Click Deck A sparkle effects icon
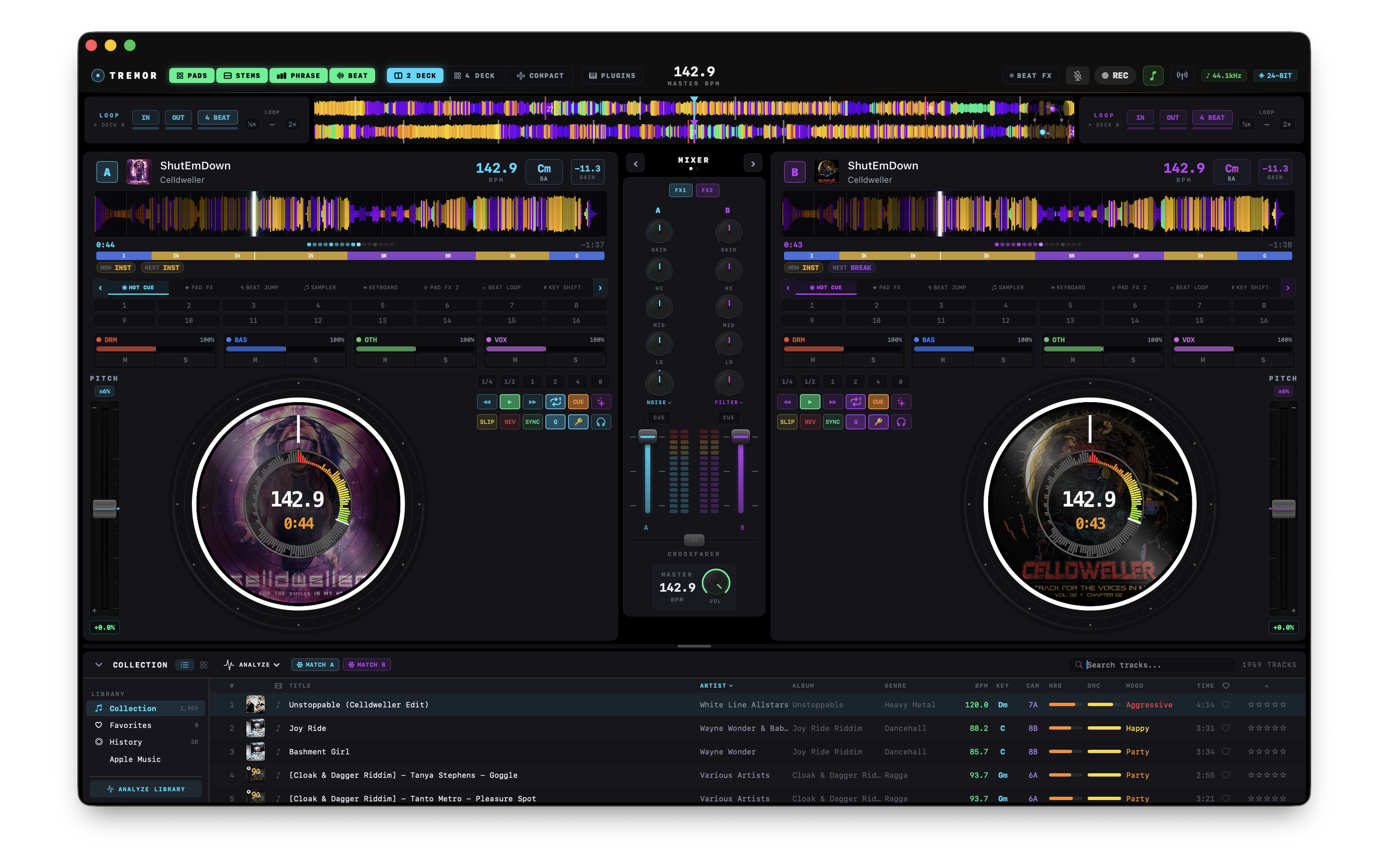The image size is (1389, 868). (601, 402)
